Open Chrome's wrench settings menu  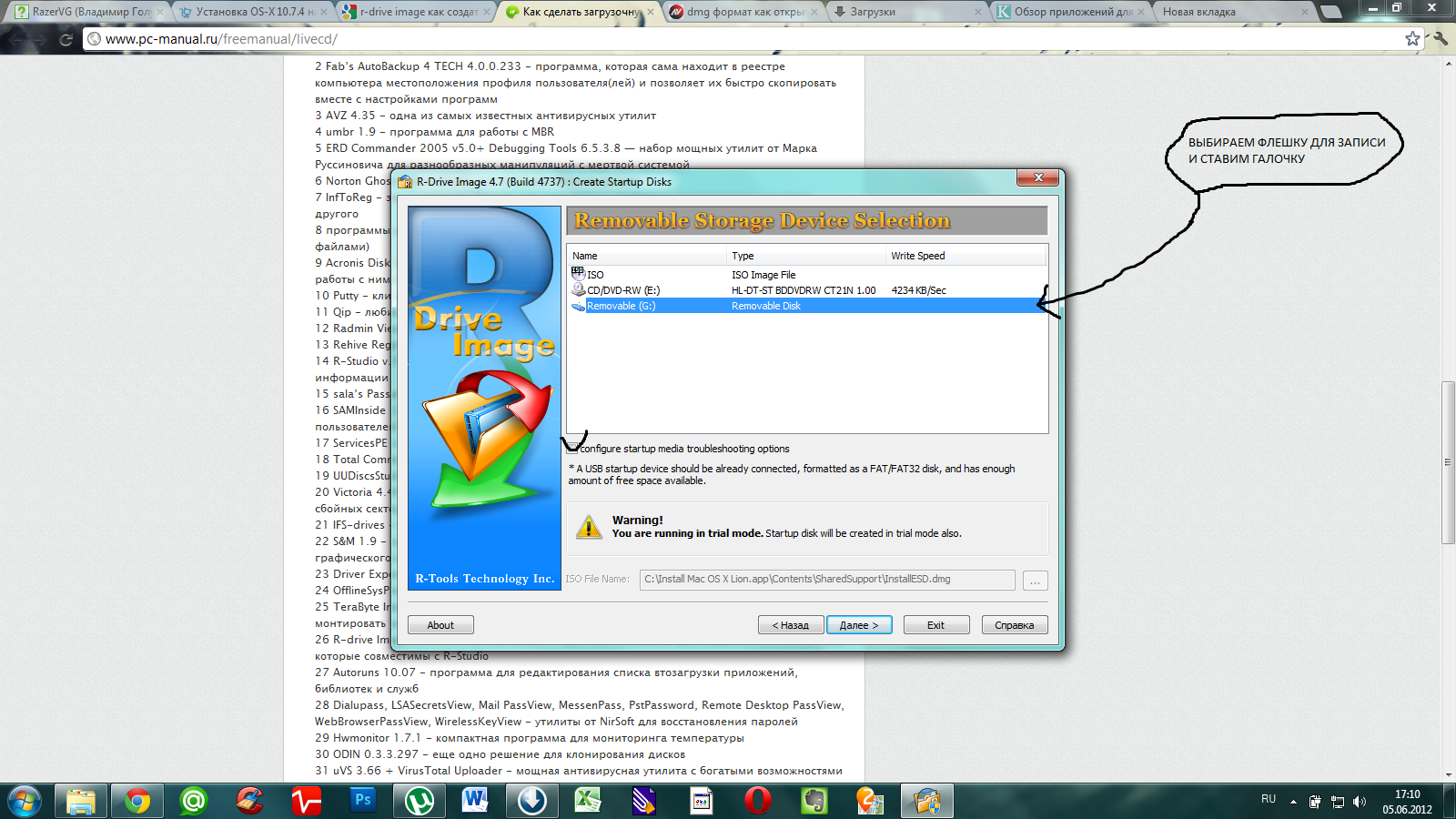pos(1440,39)
